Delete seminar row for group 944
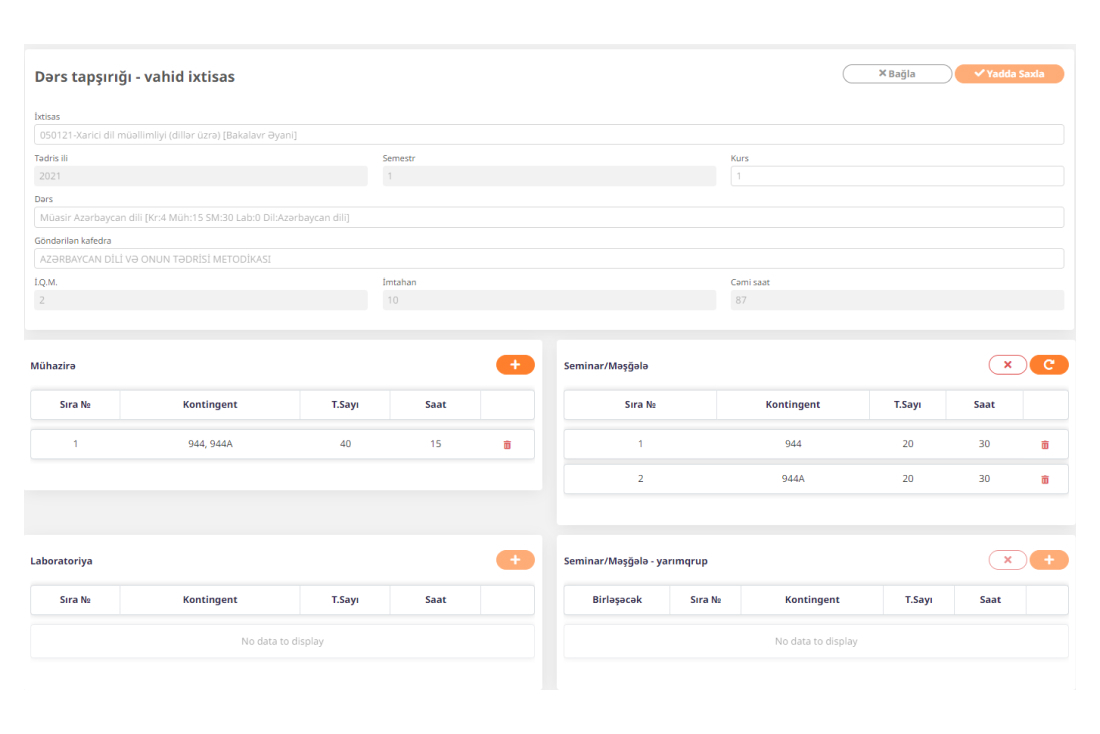 pos(1045,444)
